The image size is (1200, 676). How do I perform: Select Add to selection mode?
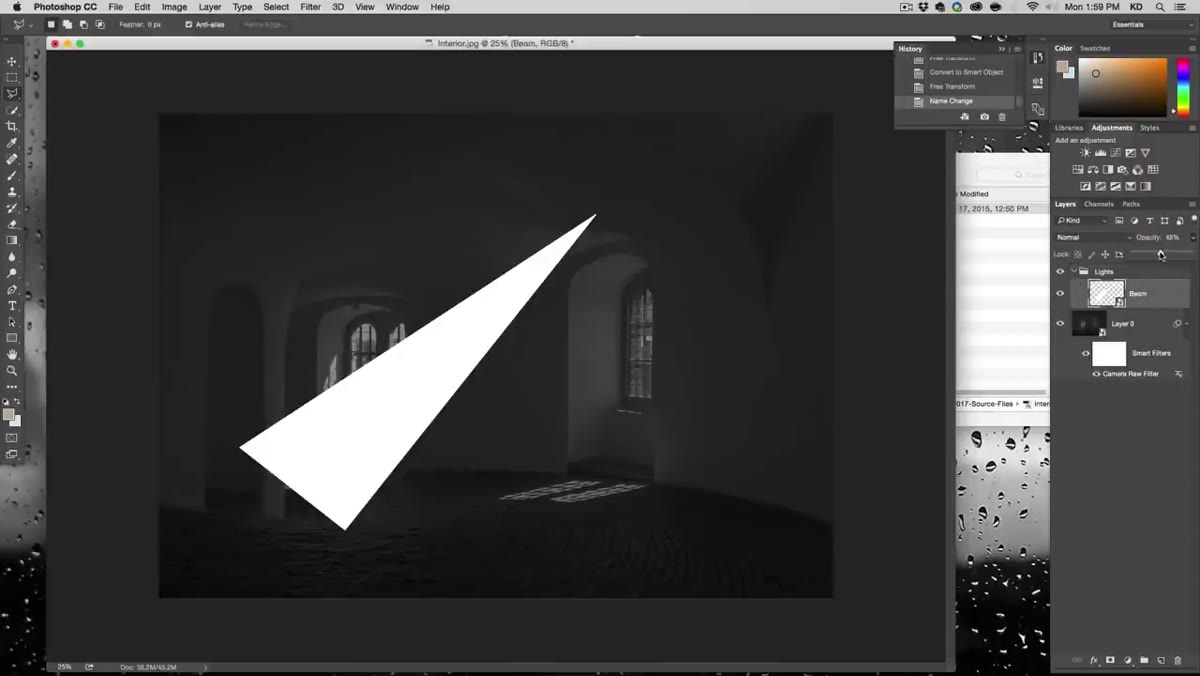pyautogui.click(x=66, y=24)
